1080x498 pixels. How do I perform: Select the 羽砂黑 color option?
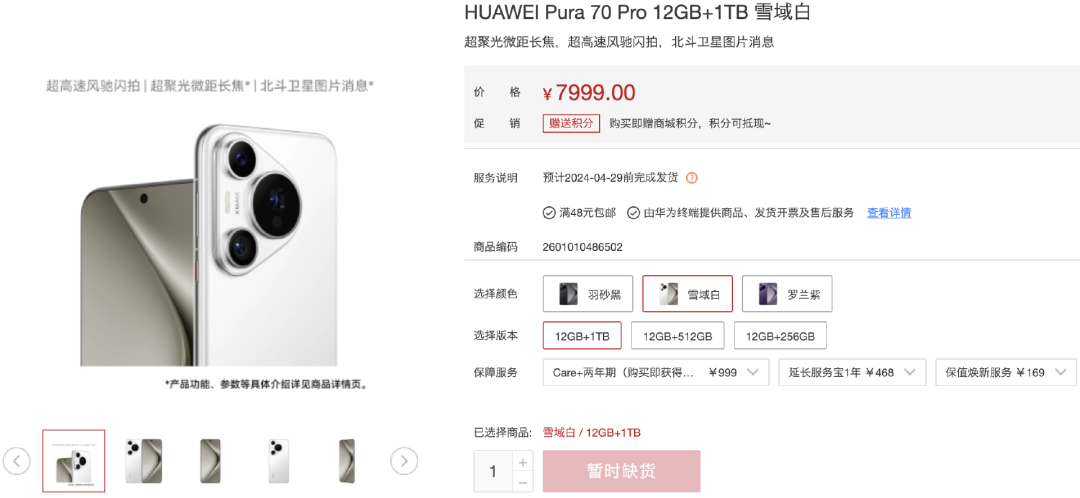click(588, 294)
